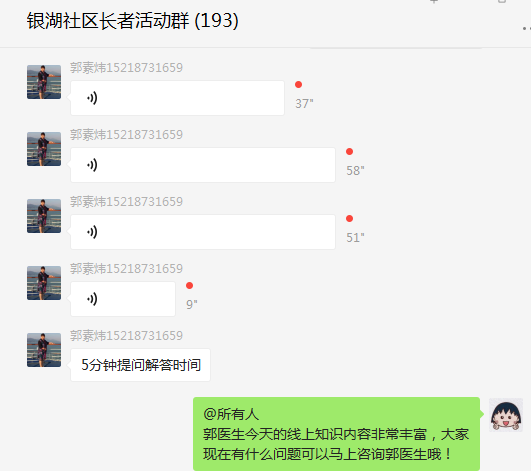The image size is (531, 471).
Task: Play the 51-second voice message
Action: coord(203,232)
